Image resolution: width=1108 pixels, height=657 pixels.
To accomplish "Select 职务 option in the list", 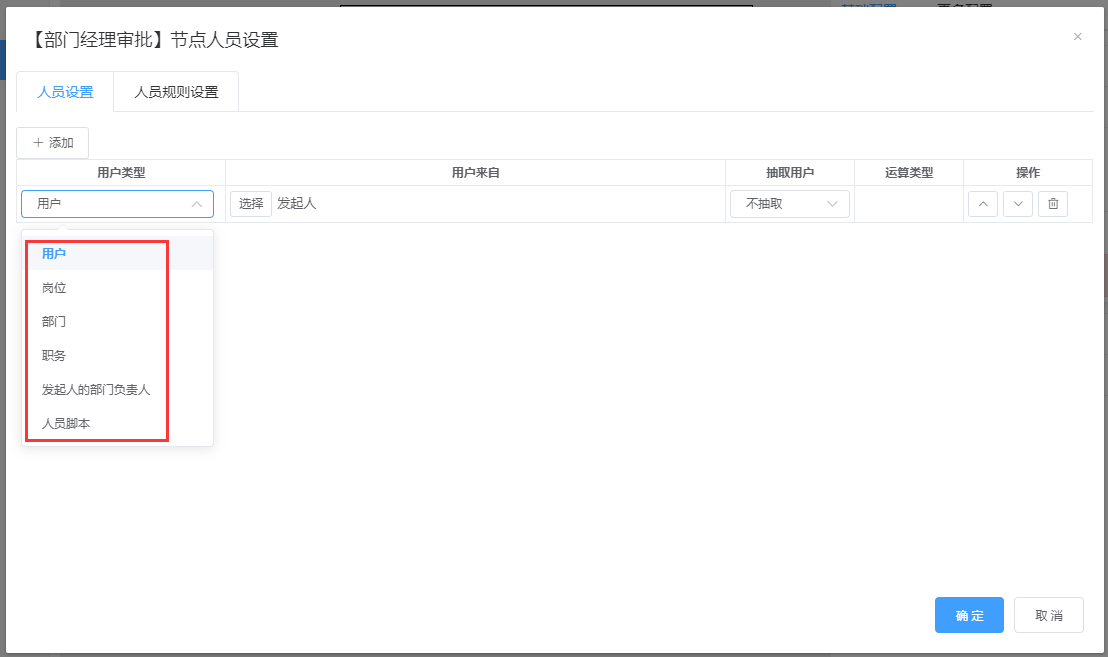I will tap(54, 356).
